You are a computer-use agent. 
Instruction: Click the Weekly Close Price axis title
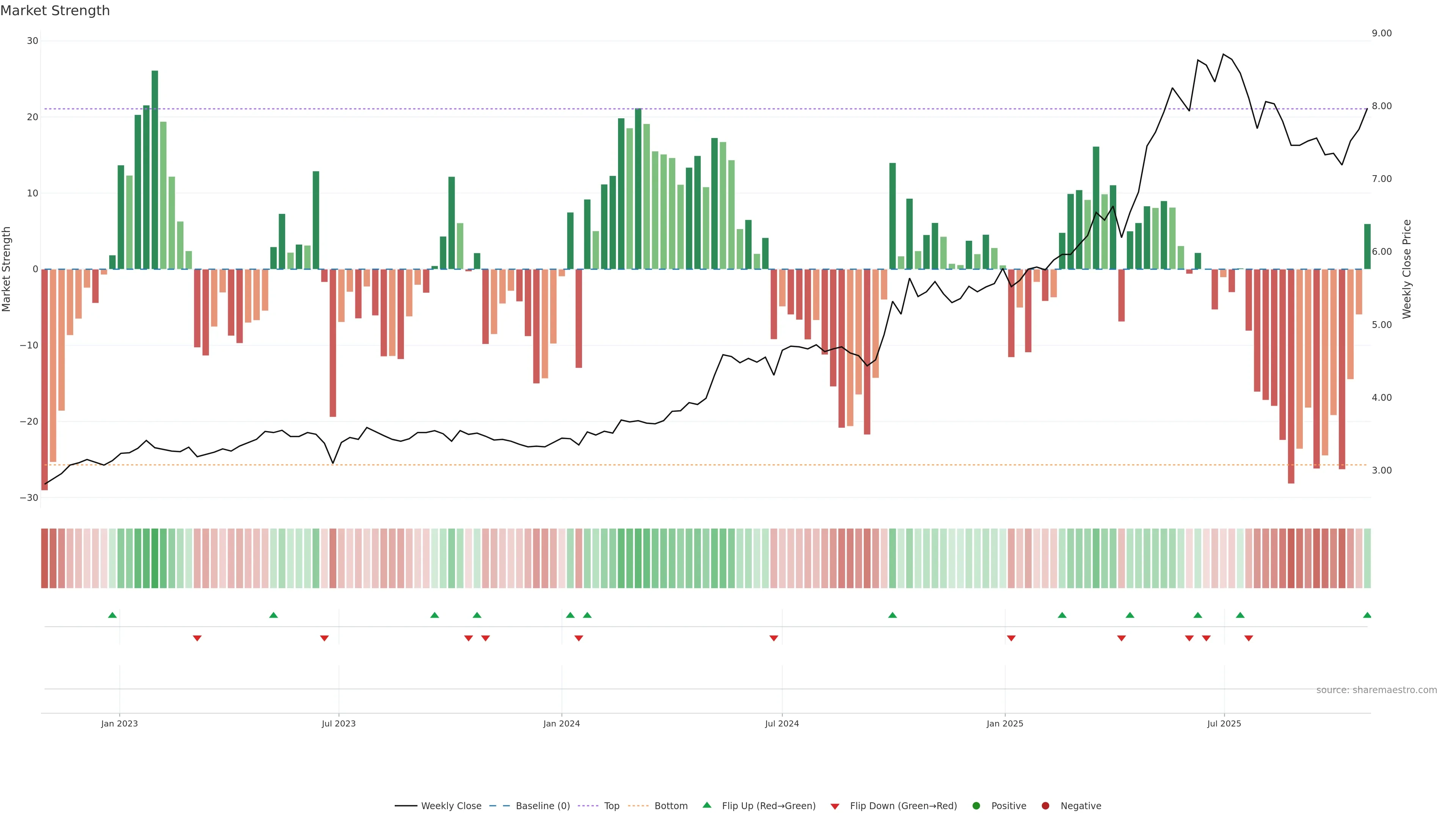(1407, 269)
